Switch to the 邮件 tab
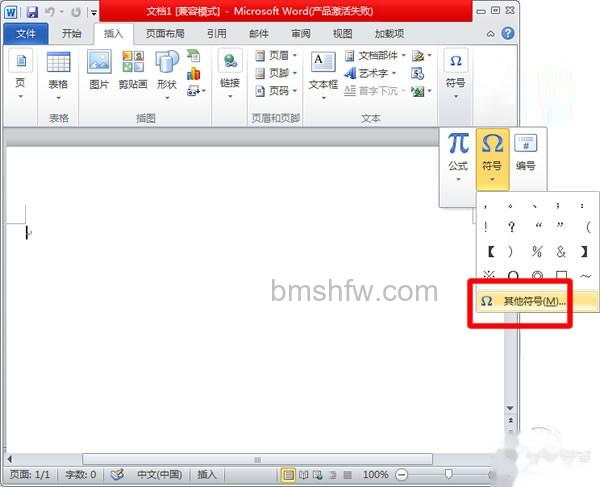Image resolution: width=600 pixels, height=487 pixels. 259,34
